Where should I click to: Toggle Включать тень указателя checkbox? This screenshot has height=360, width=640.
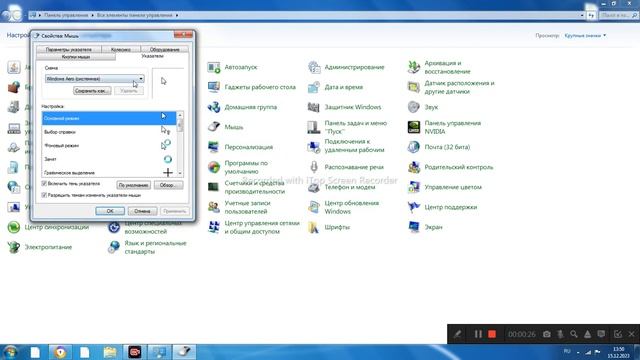tap(44, 184)
